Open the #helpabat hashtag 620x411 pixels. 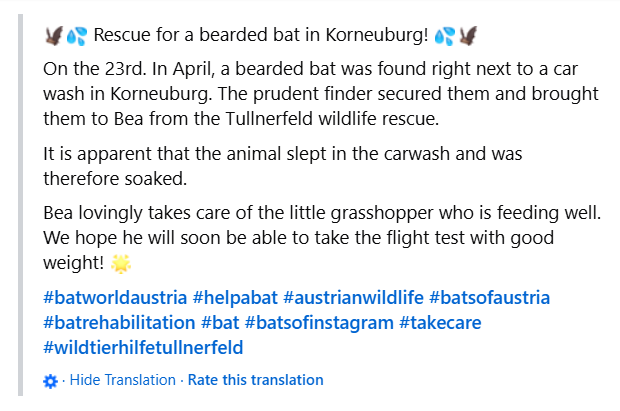point(235,298)
